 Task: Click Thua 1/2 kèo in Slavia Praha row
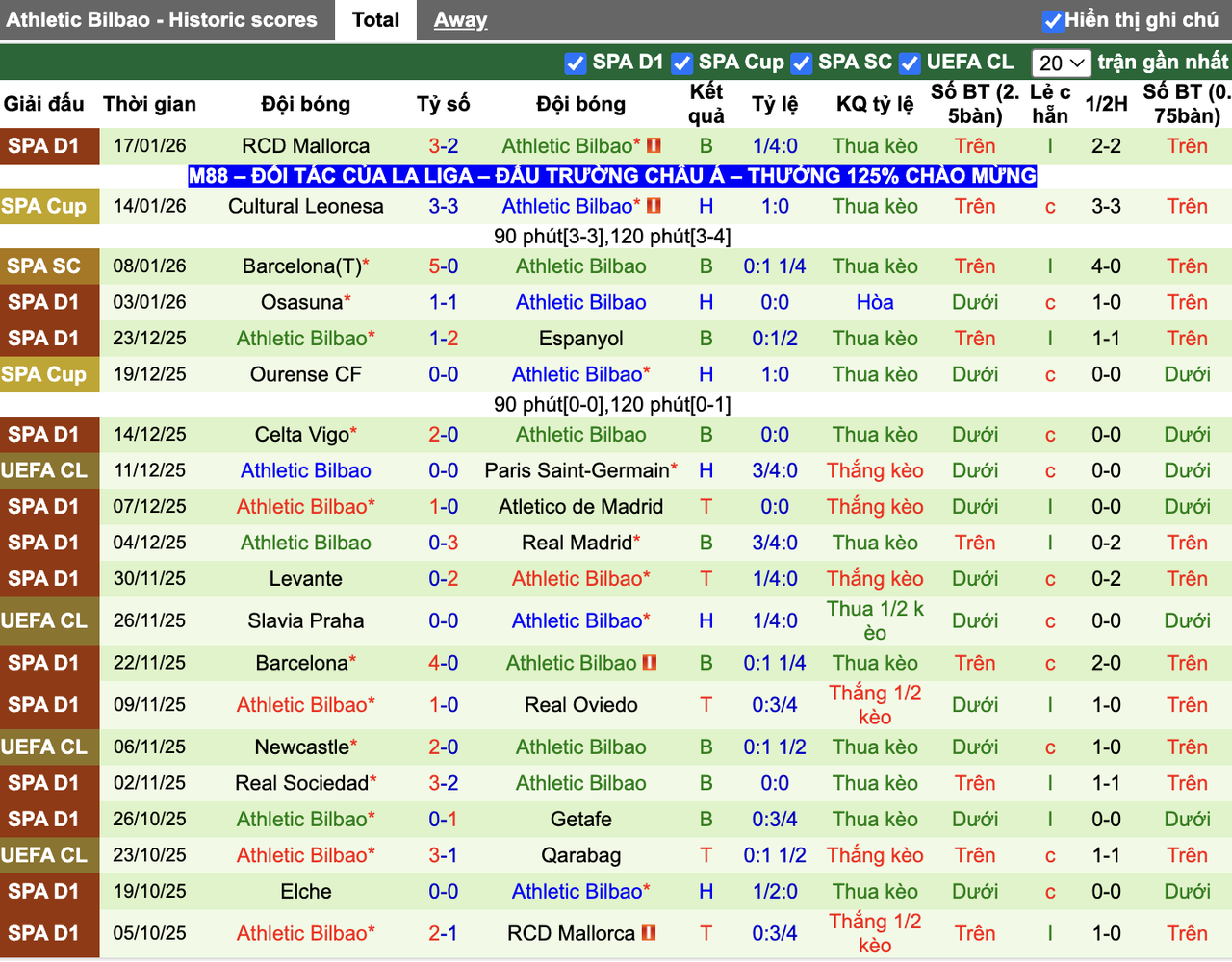[x=875, y=621]
